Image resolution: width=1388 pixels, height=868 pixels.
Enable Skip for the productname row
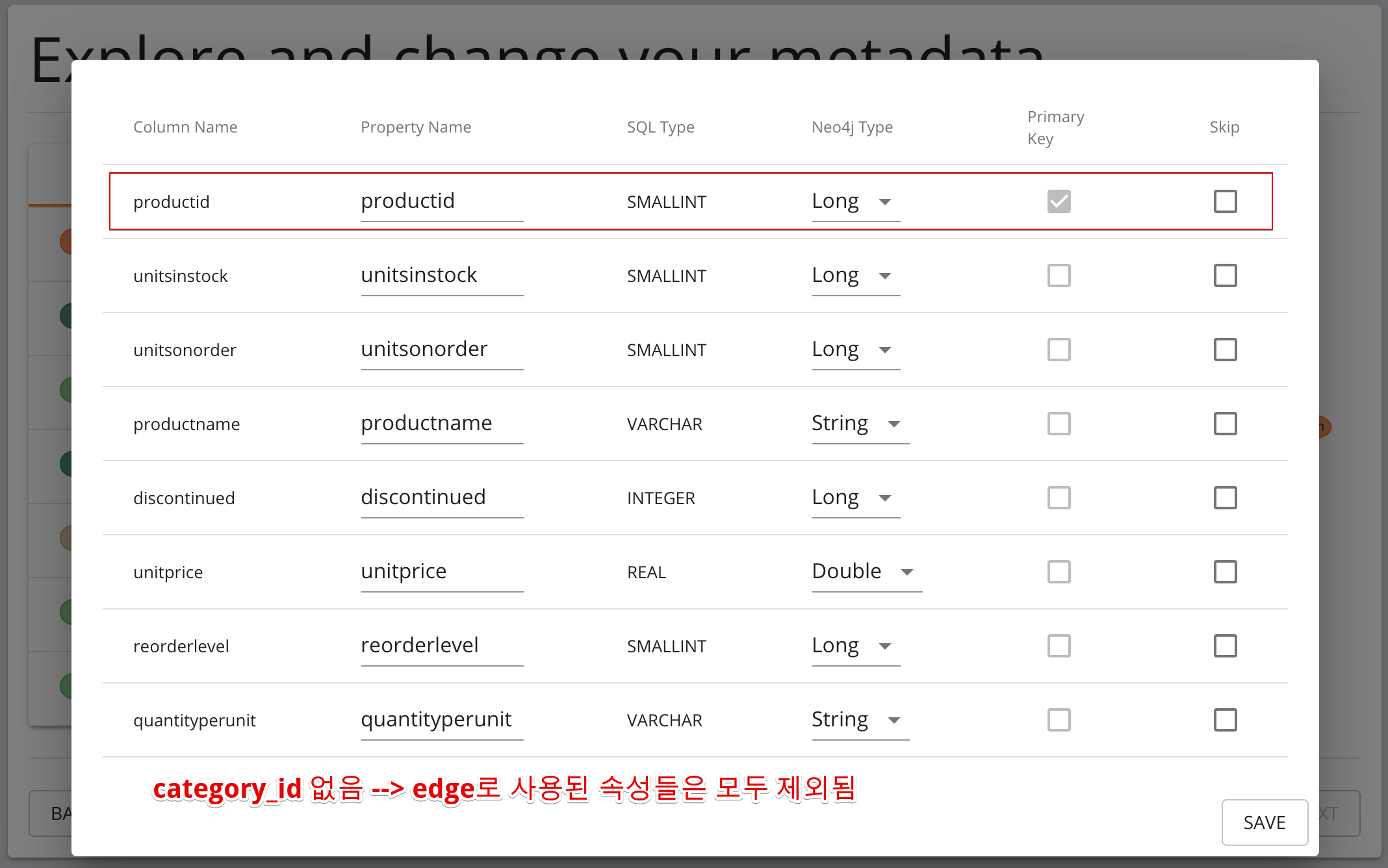[x=1226, y=424]
